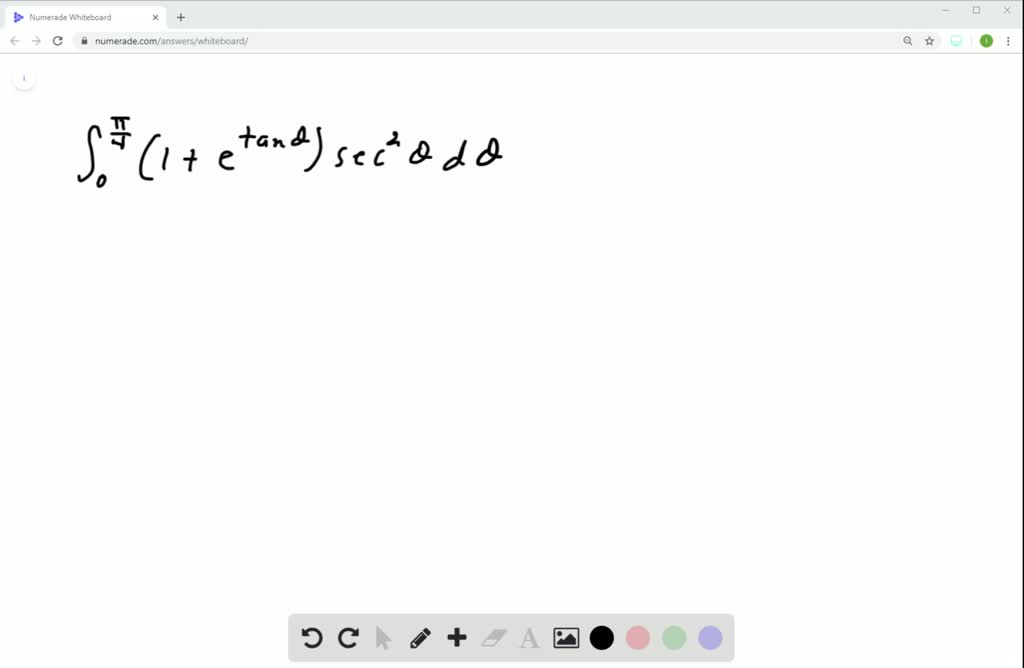The height and width of the screenshot is (668, 1024).
Task: Select the eraser tool
Action: (494, 638)
